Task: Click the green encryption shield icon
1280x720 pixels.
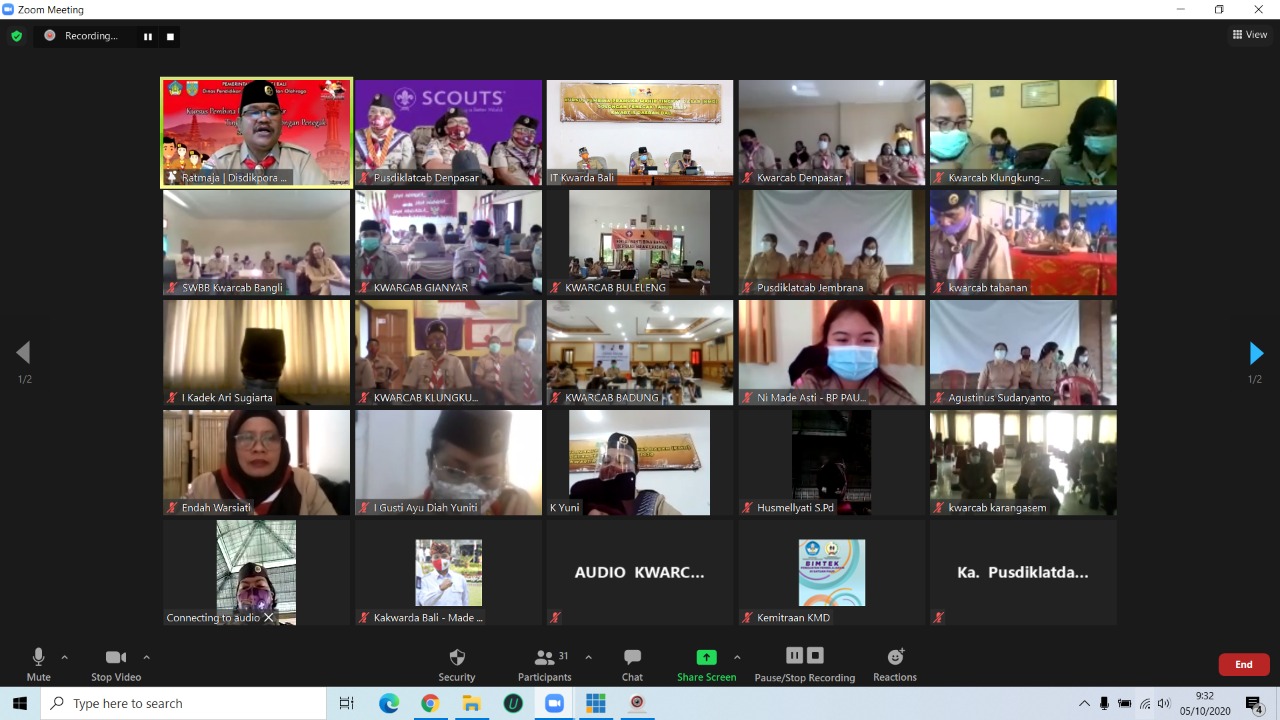Action: (16, 36)
